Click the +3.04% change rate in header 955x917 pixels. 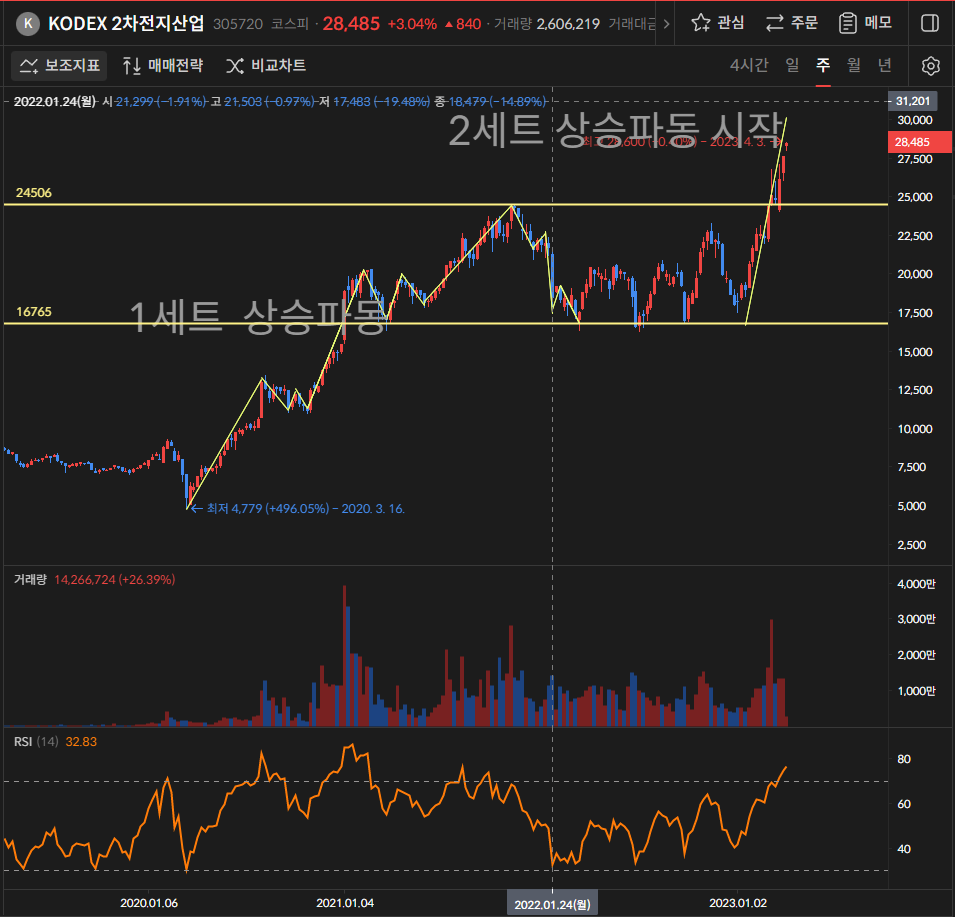pyautogui.click(x=412, y=24)
